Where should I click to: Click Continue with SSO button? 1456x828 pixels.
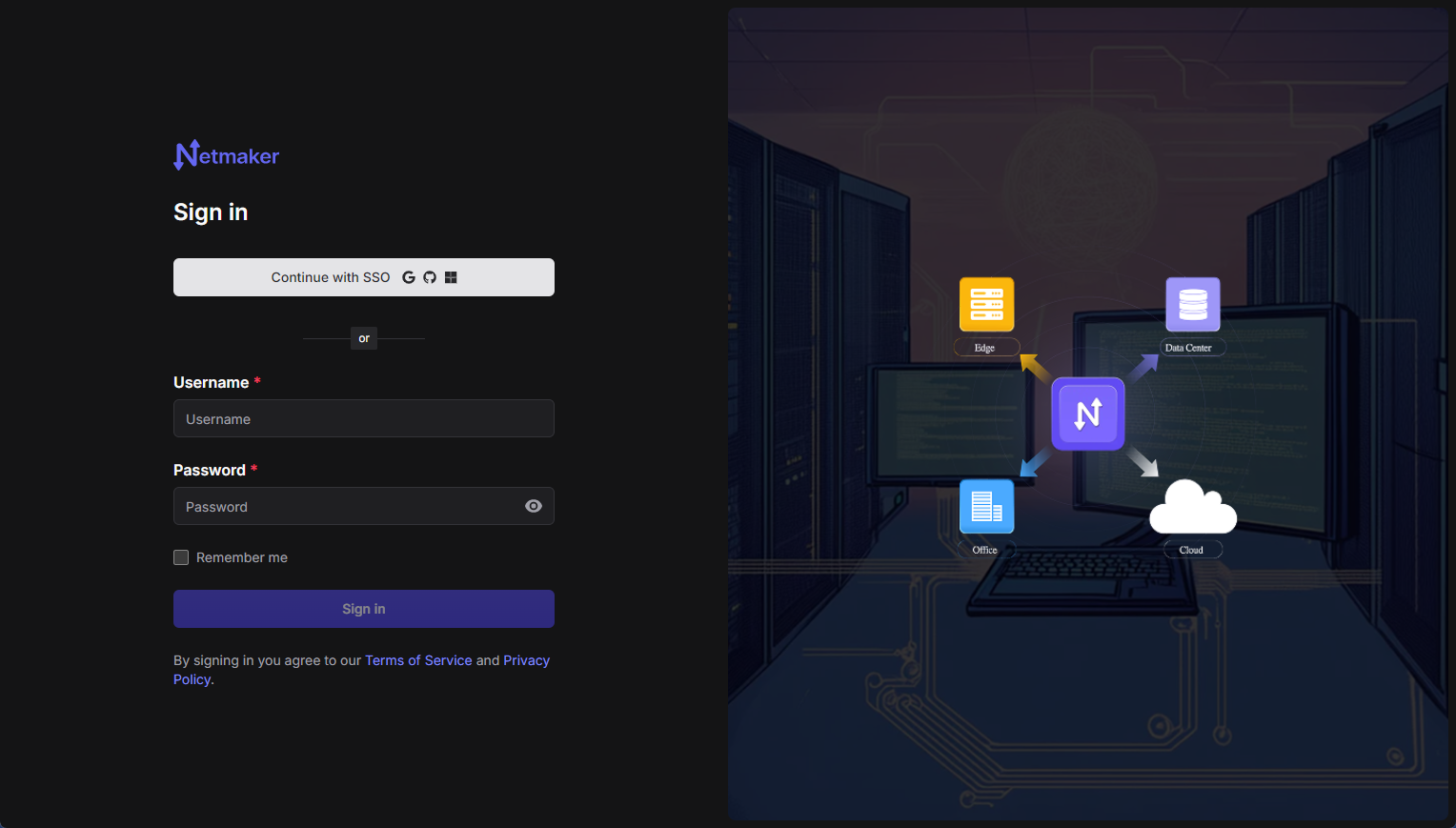pos(364,277)
